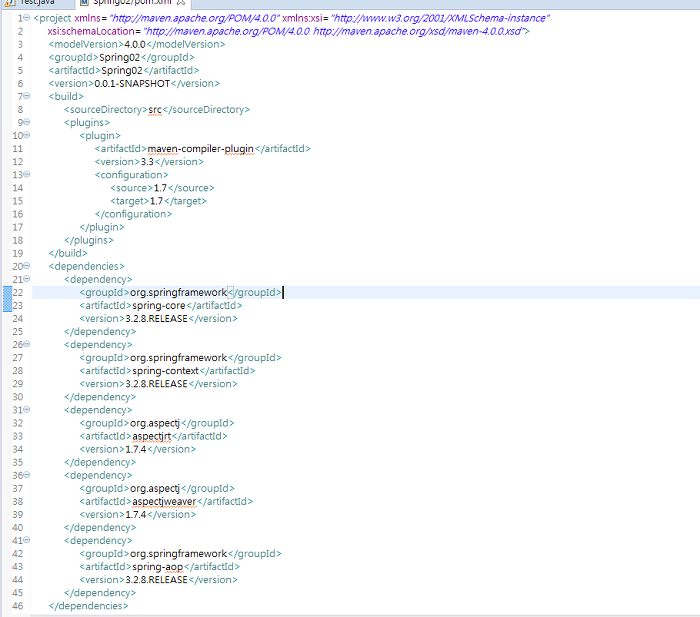Viewport: 700px width, 617px height.
Task: Click version 1.7.4 on line 39
Action: 136,515
